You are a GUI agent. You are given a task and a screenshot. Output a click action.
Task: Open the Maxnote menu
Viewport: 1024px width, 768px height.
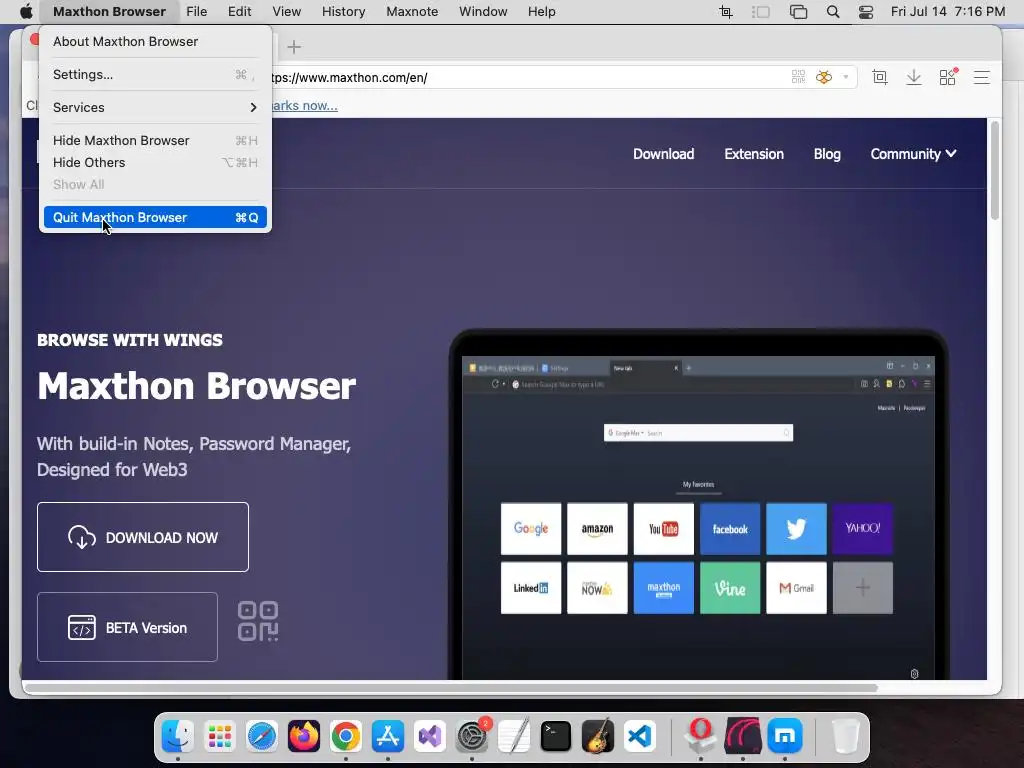[x=412, y=11]
